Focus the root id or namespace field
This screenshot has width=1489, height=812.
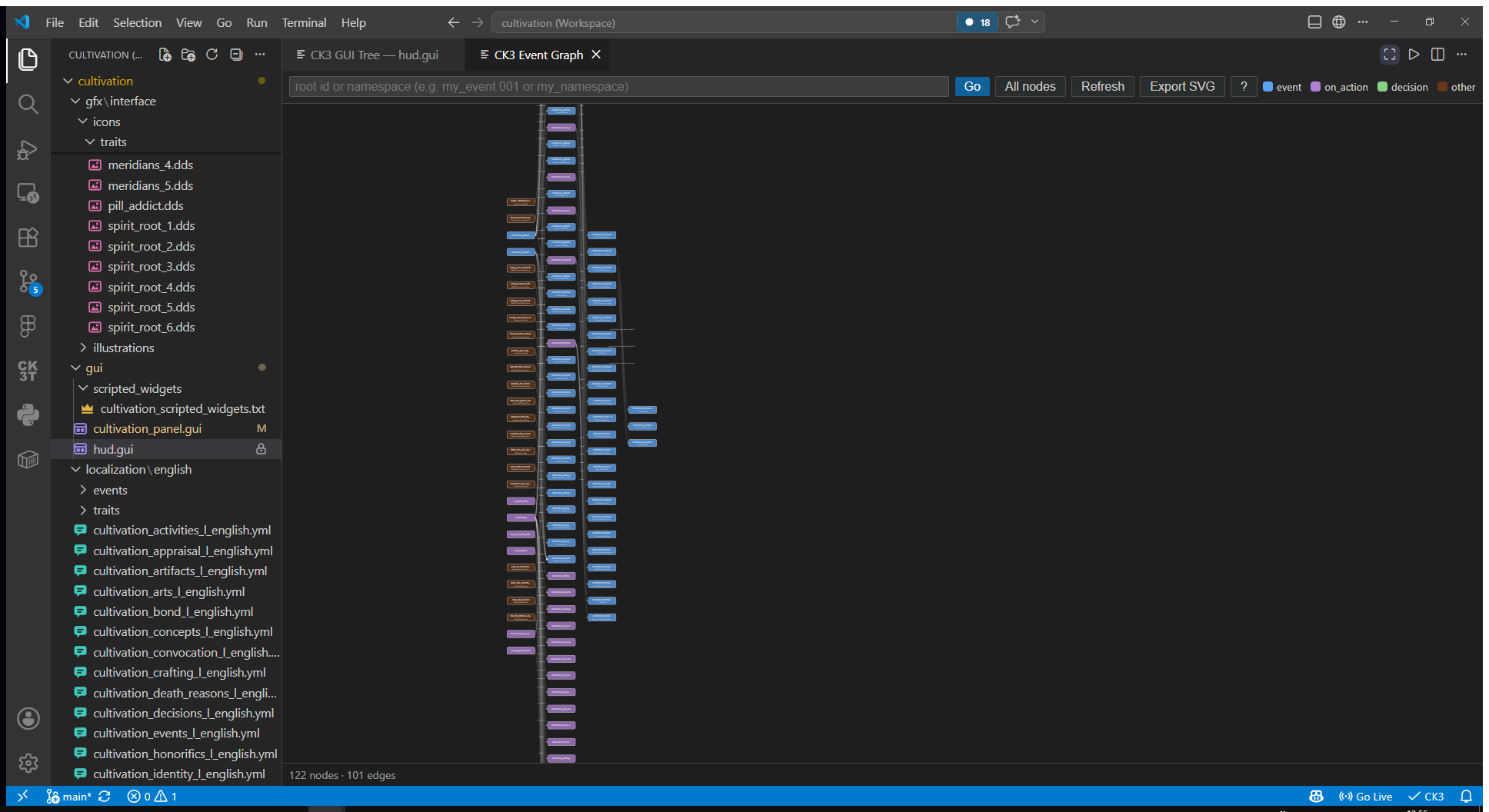click(618, 86)
